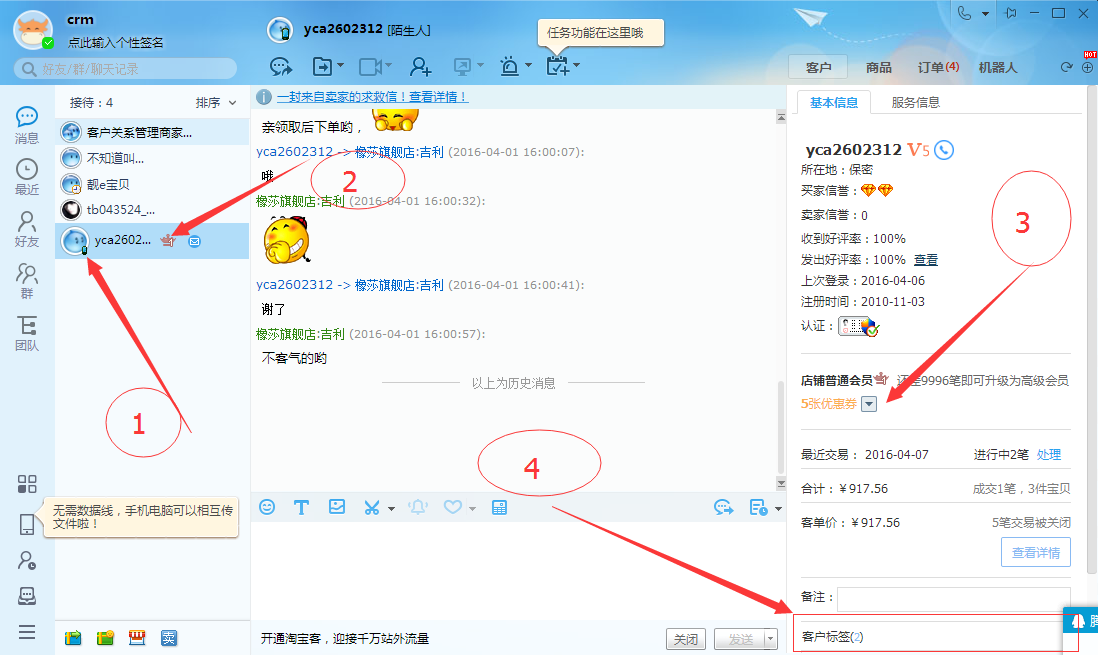Switch to the 订单 orders tab
Viewport: 1098px width, 655px height.
937,67
